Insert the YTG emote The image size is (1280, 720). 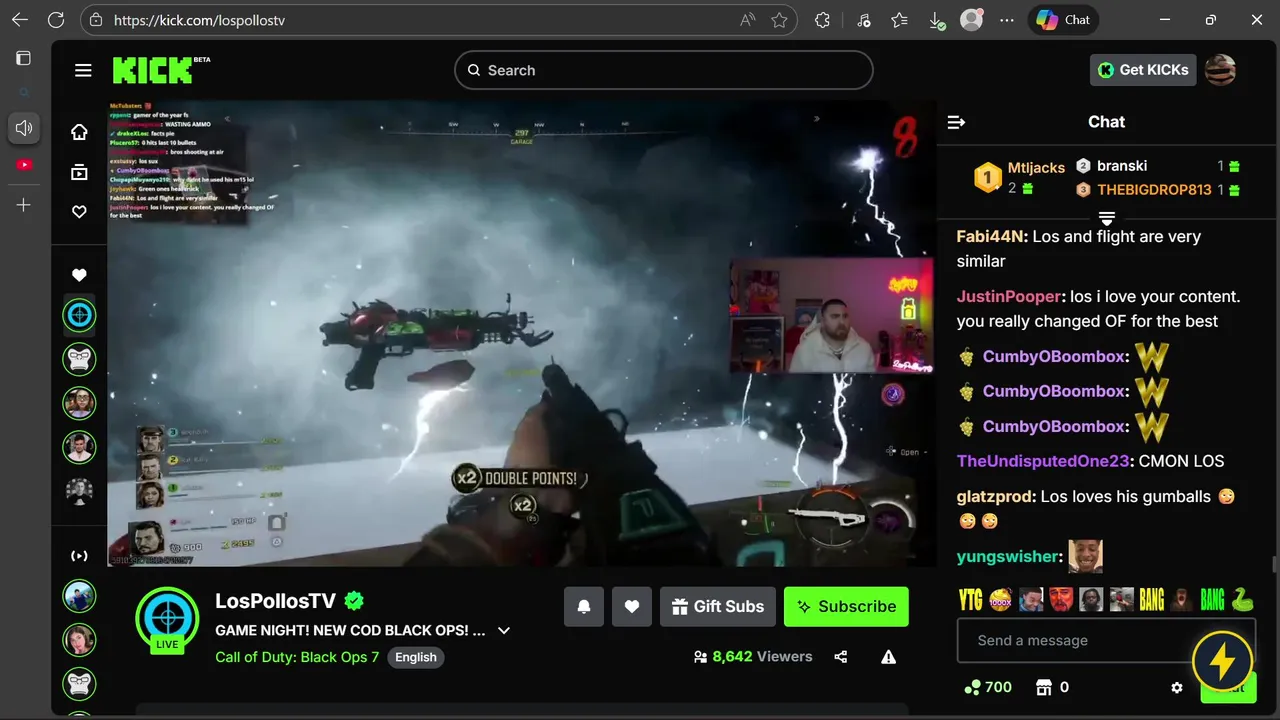click(971, 600)
